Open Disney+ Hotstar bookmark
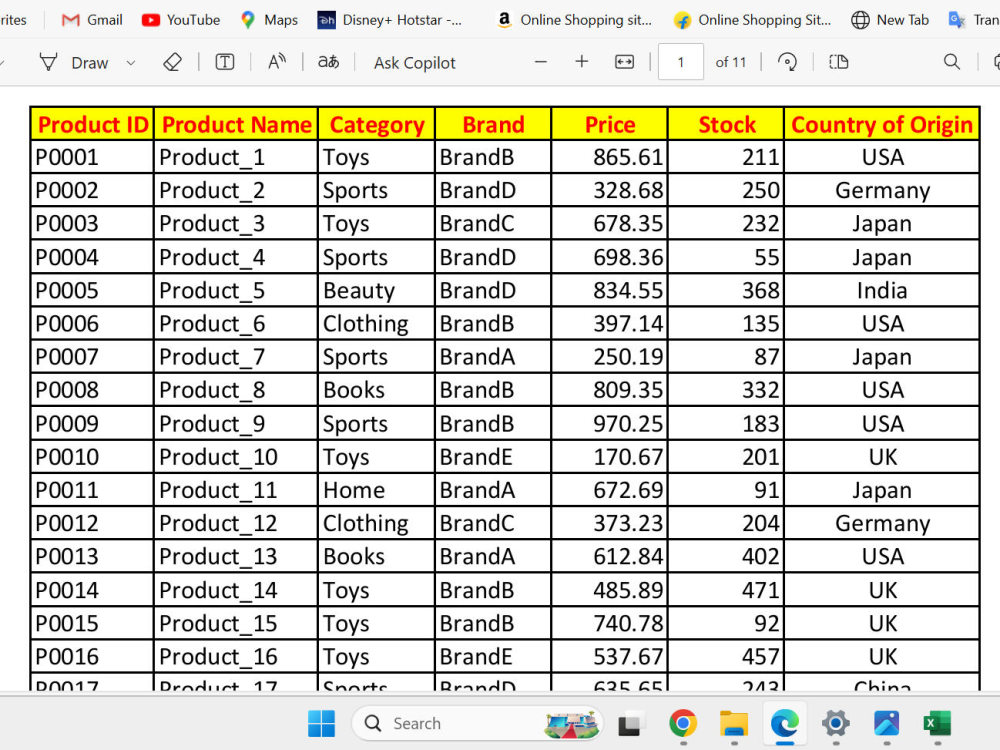Viewport: 1000px width, 750px height. click(x=390, y=20)
